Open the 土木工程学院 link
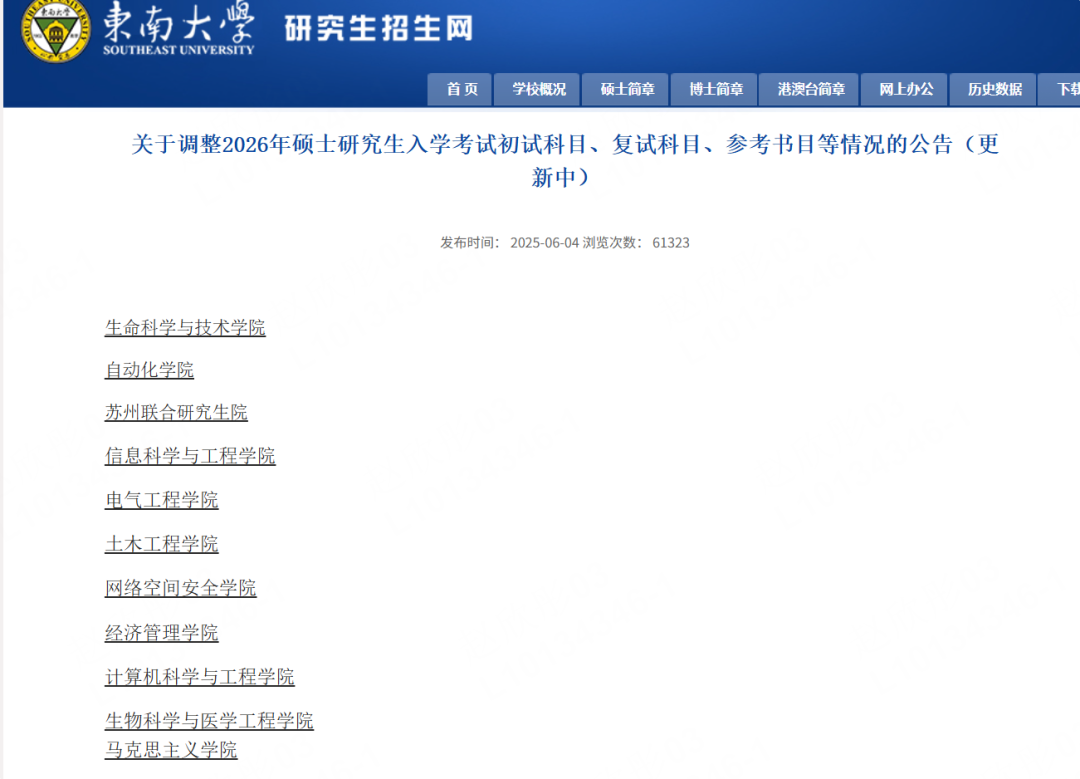The image size is (1080, 779). click(162, 544)
